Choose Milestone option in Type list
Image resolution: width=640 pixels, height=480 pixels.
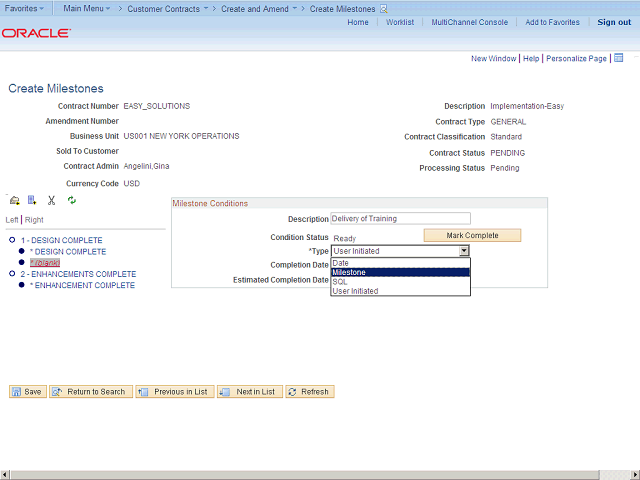click(400, 272)
